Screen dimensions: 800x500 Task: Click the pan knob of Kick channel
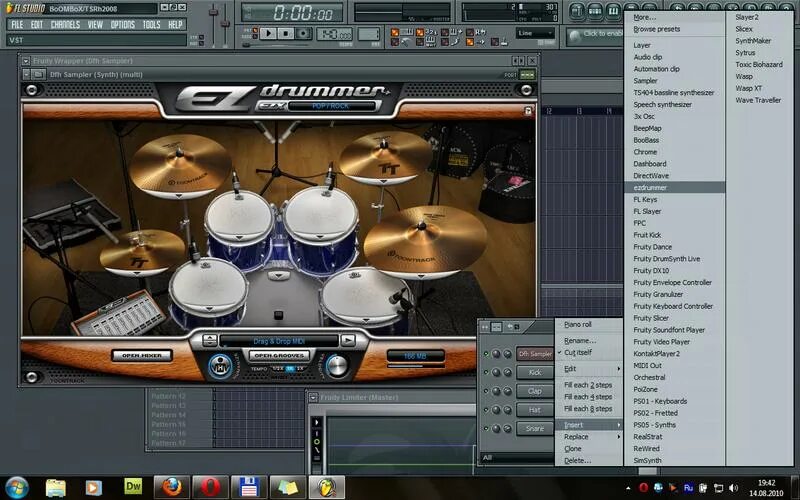tap(496, 372)
